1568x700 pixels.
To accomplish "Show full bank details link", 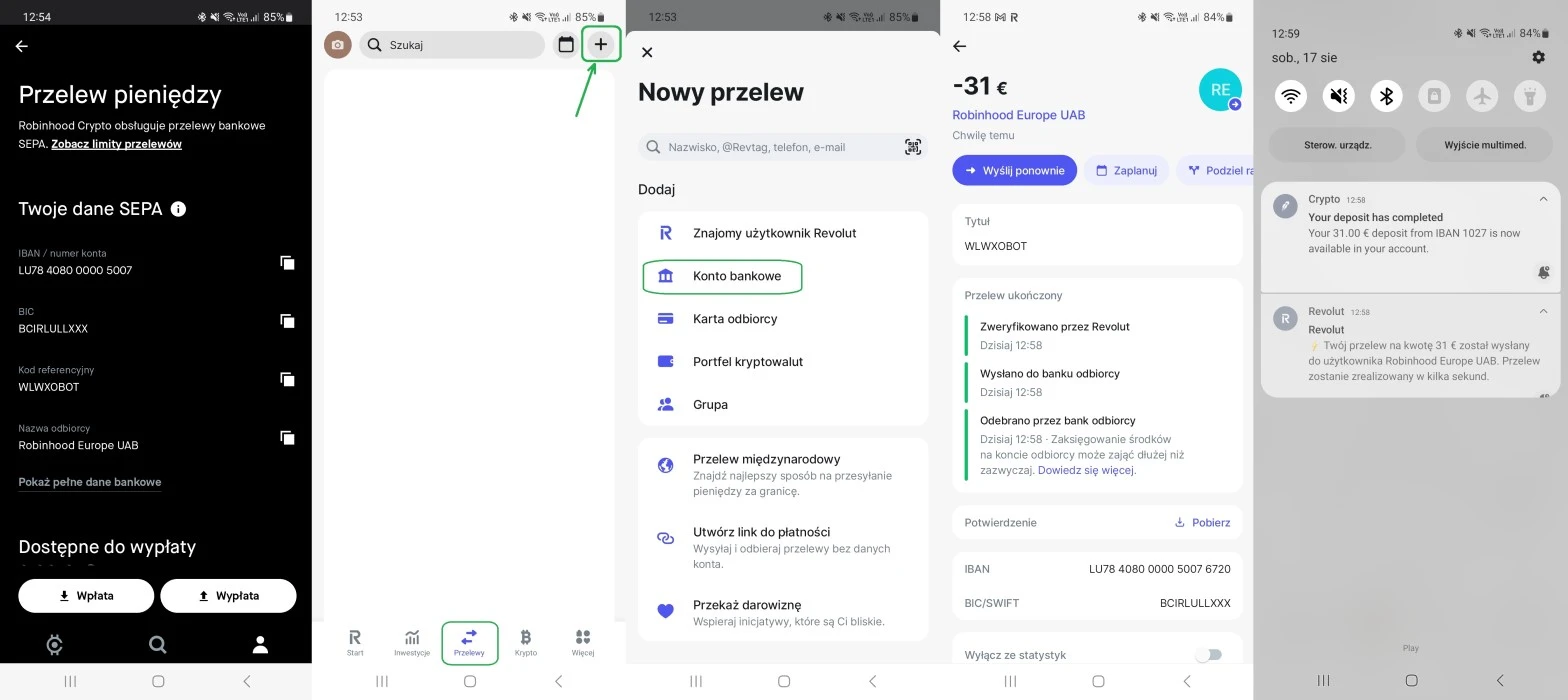I will [90, 482].
